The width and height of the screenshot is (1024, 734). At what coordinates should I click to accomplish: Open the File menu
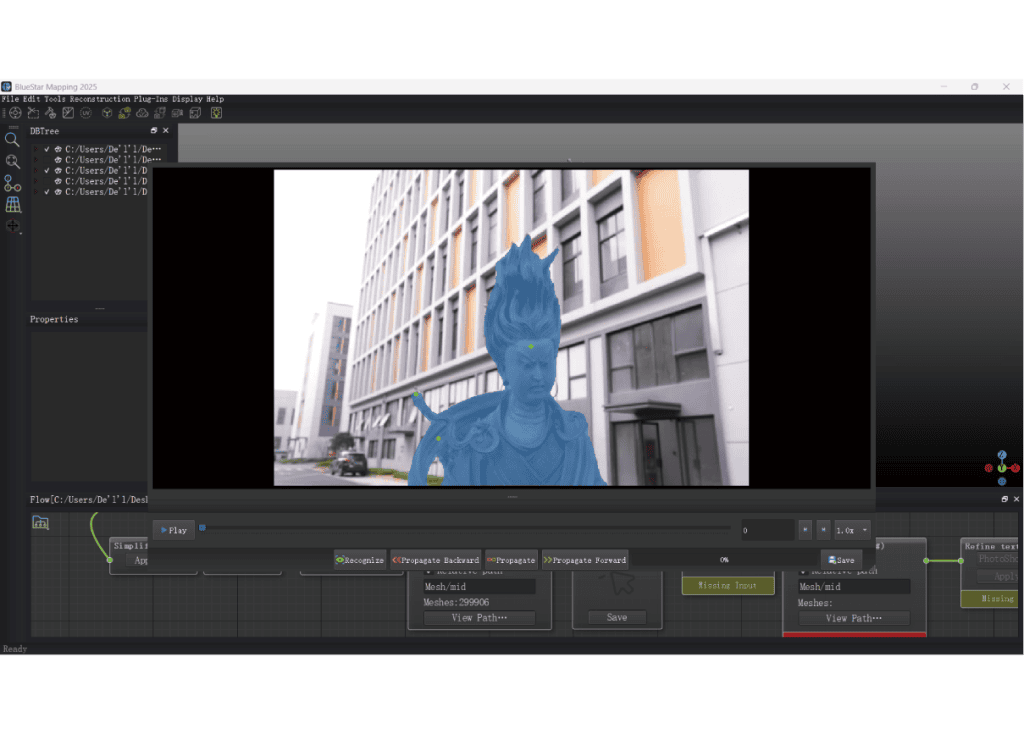[x=10, y=99]
